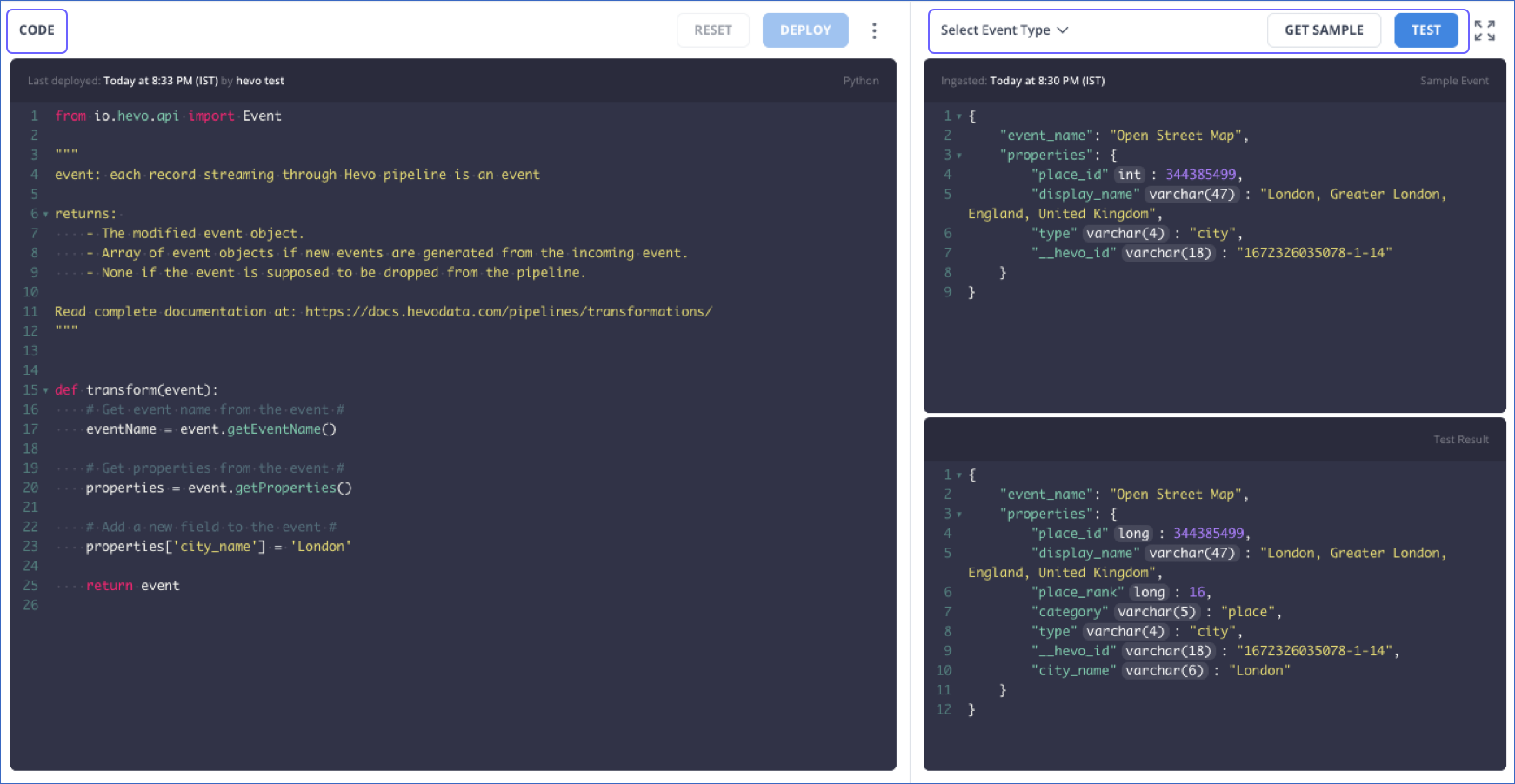Click the '# Add a new field to the event #' comment
The image size is (1515, 784).
211,528
